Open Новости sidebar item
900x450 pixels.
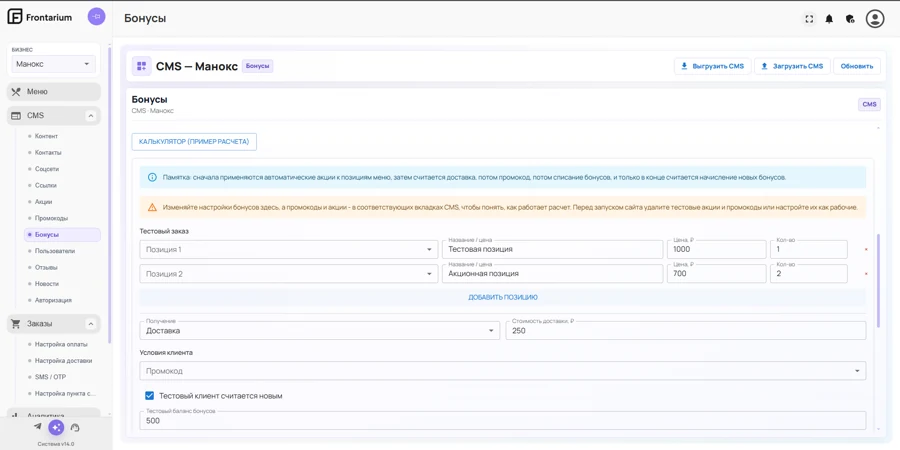[x=47, y=284]
